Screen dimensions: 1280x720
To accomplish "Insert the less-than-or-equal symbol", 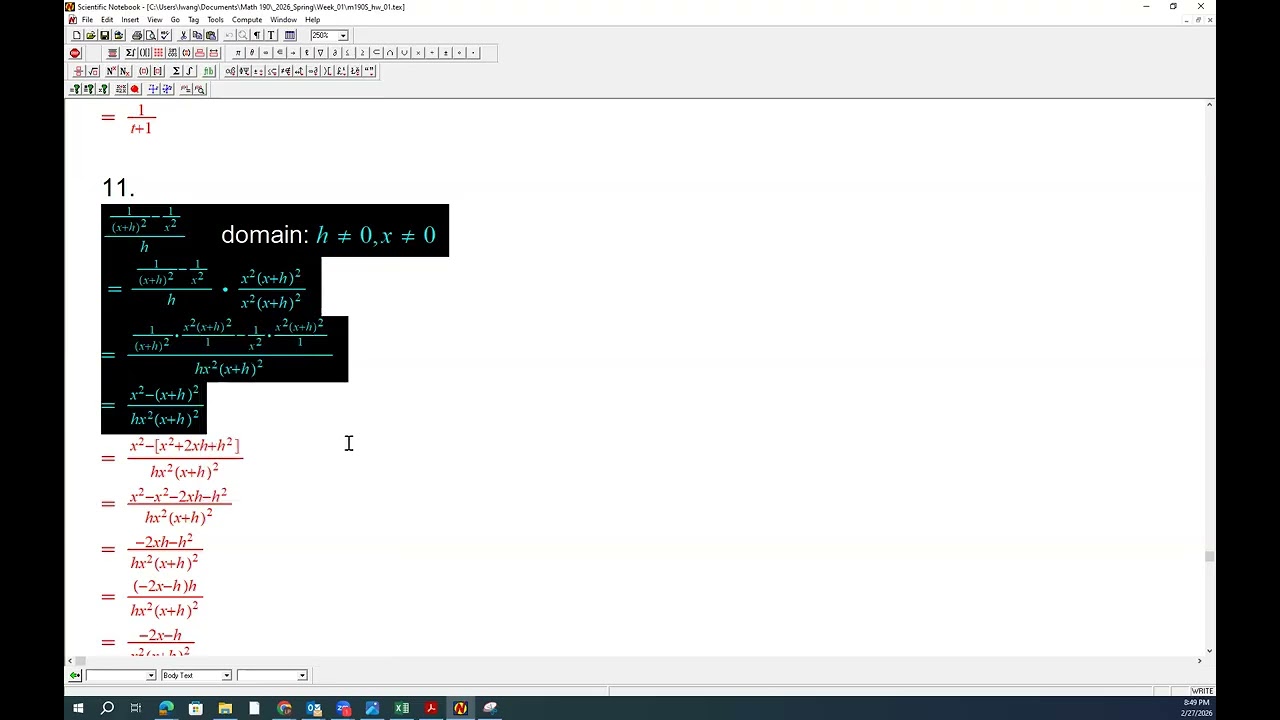I will pyautogui.click(x=348, y=53).
